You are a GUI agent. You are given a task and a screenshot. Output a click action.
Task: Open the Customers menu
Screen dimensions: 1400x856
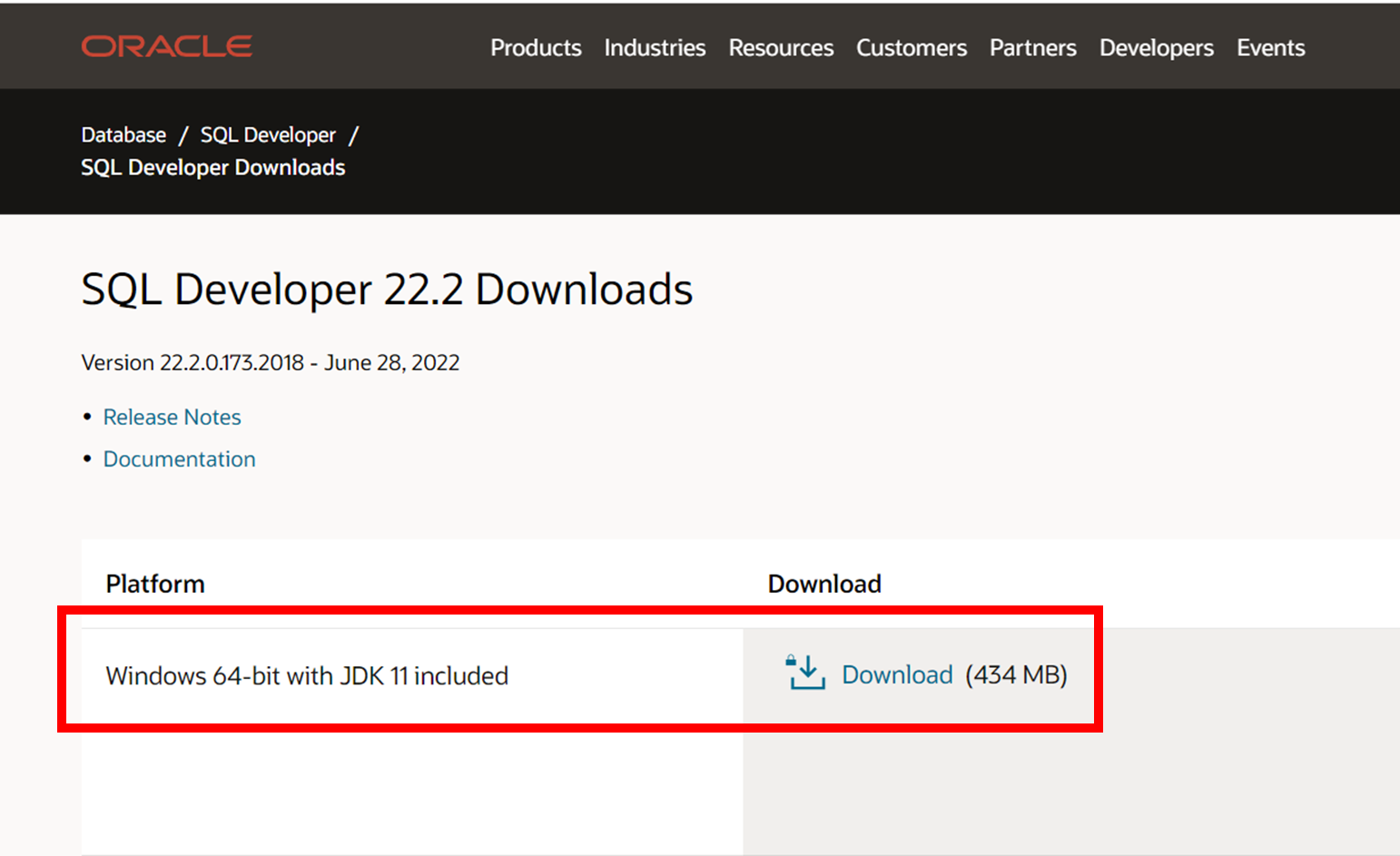pyautogui.click(x=912, y=48)
